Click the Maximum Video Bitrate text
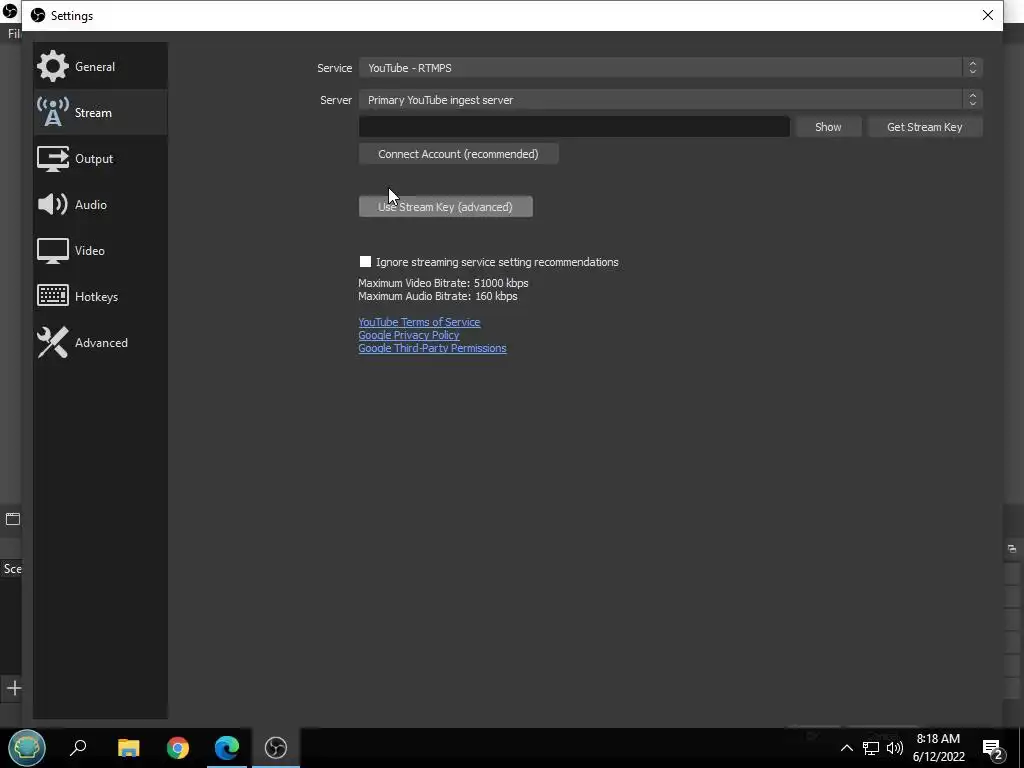The height and width of the screenshot is (768, 1024). tap(443, 283)
